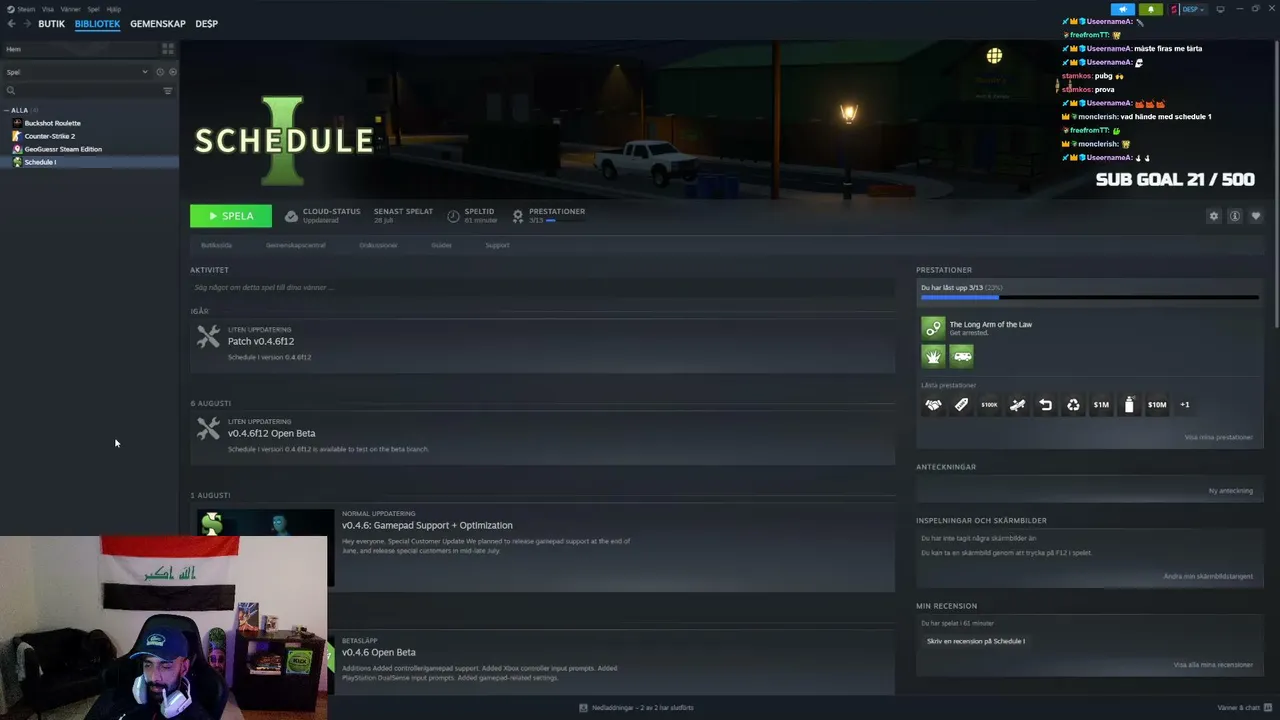Open v0.4.6f12 Open Beta news
This screenshot has height=720, width=1280.
coord(542,437)
